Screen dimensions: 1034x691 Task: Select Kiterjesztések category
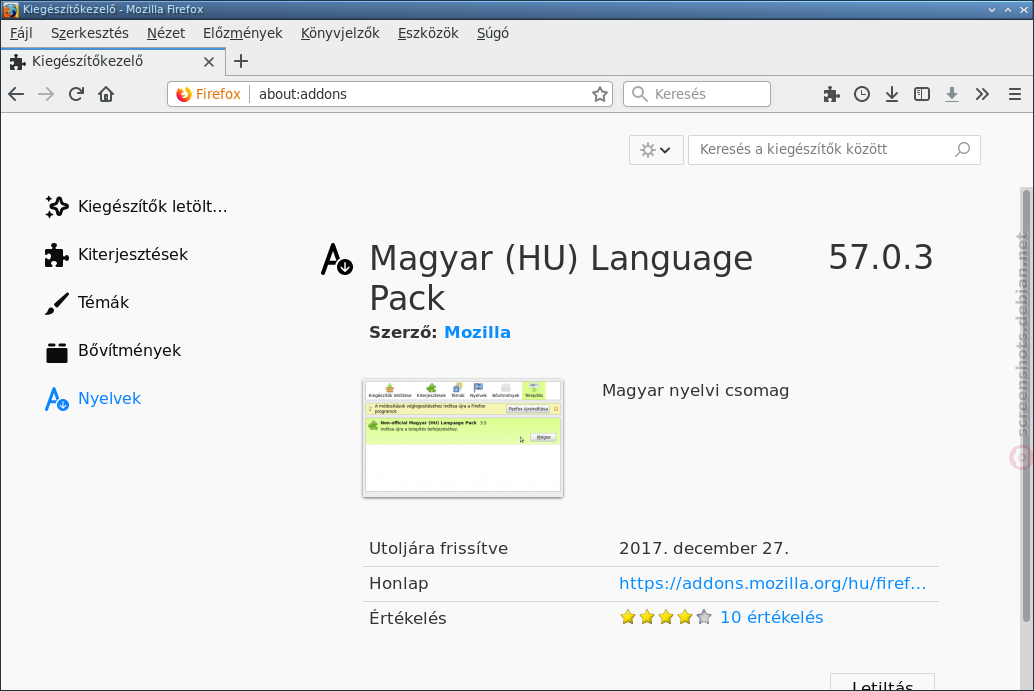tap(117, 255)
